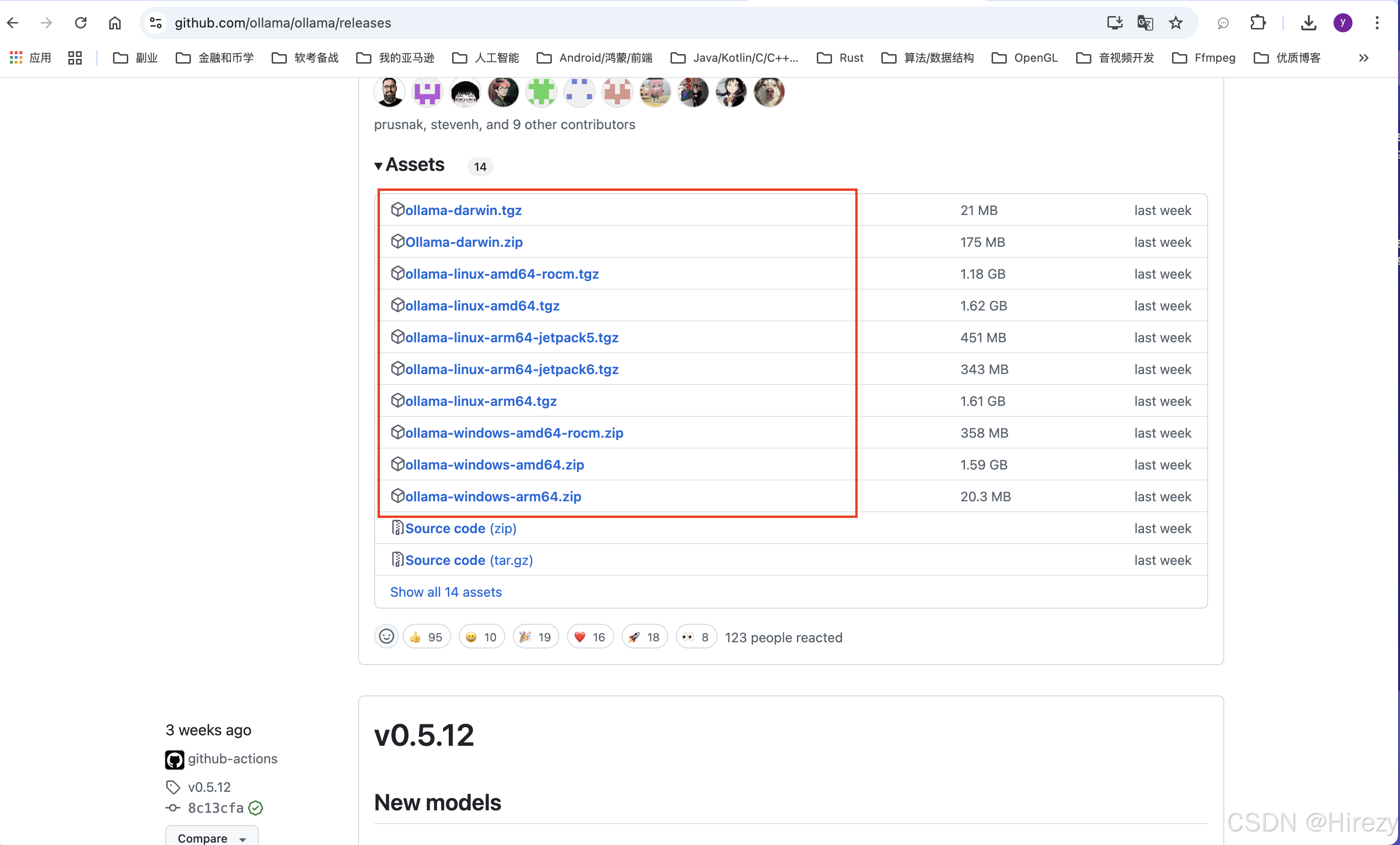This screenshot has width=1400, height=845.
Task: Open the 算法/数据结构 bookmark folder
Action: pos(927,58)
